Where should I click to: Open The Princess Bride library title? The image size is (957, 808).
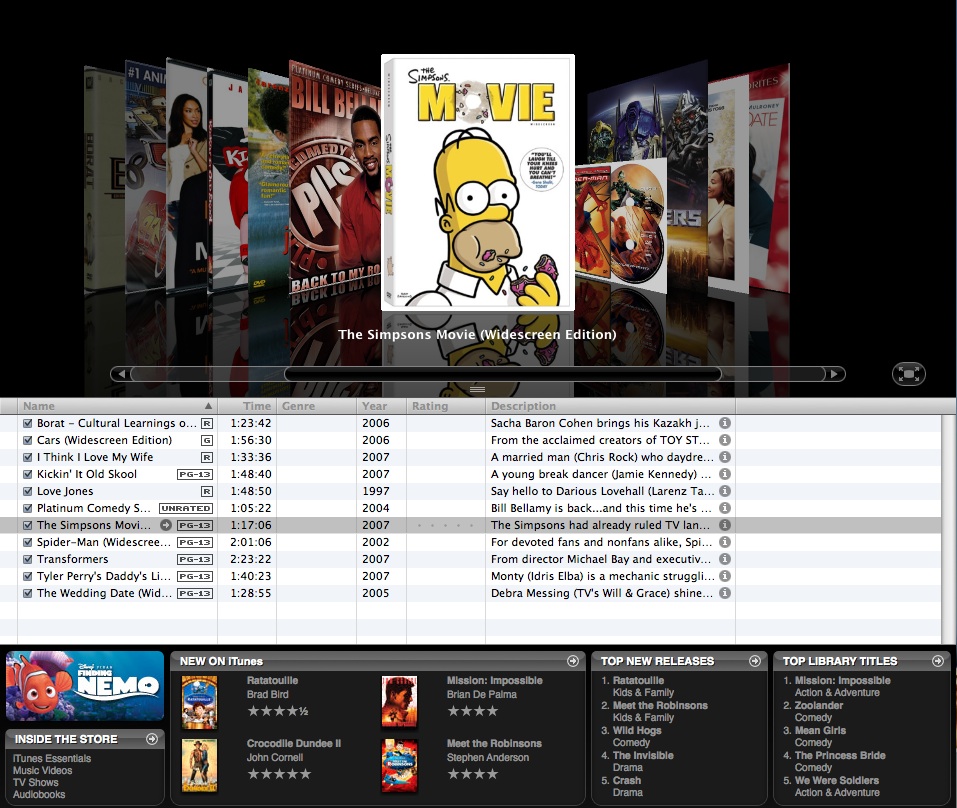(840, 755)
